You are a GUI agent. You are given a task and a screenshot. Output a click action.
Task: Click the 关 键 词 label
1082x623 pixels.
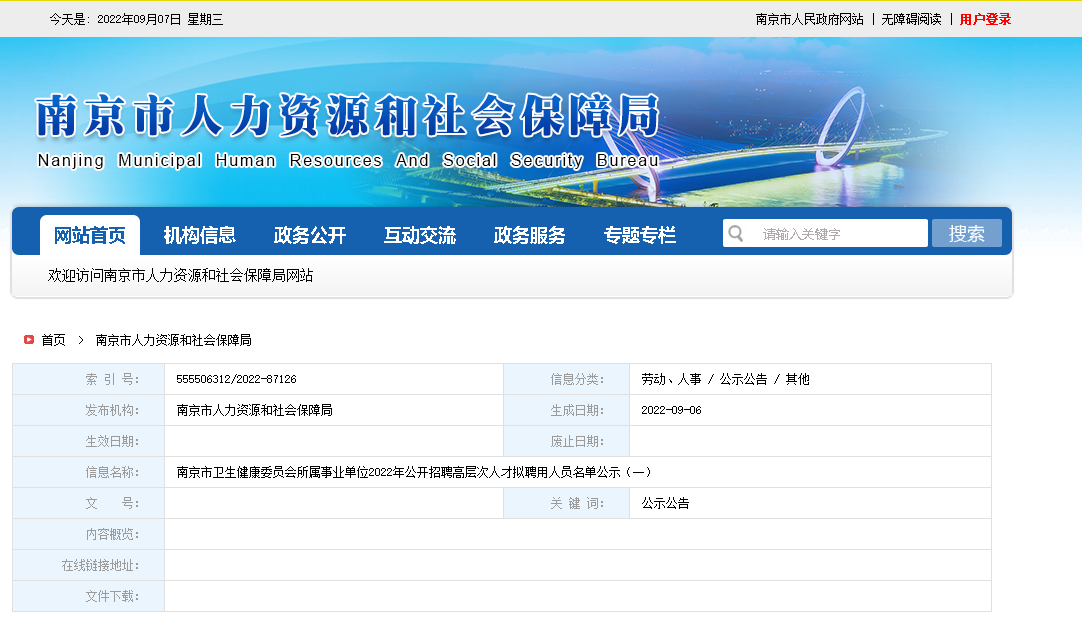(577, 504)
